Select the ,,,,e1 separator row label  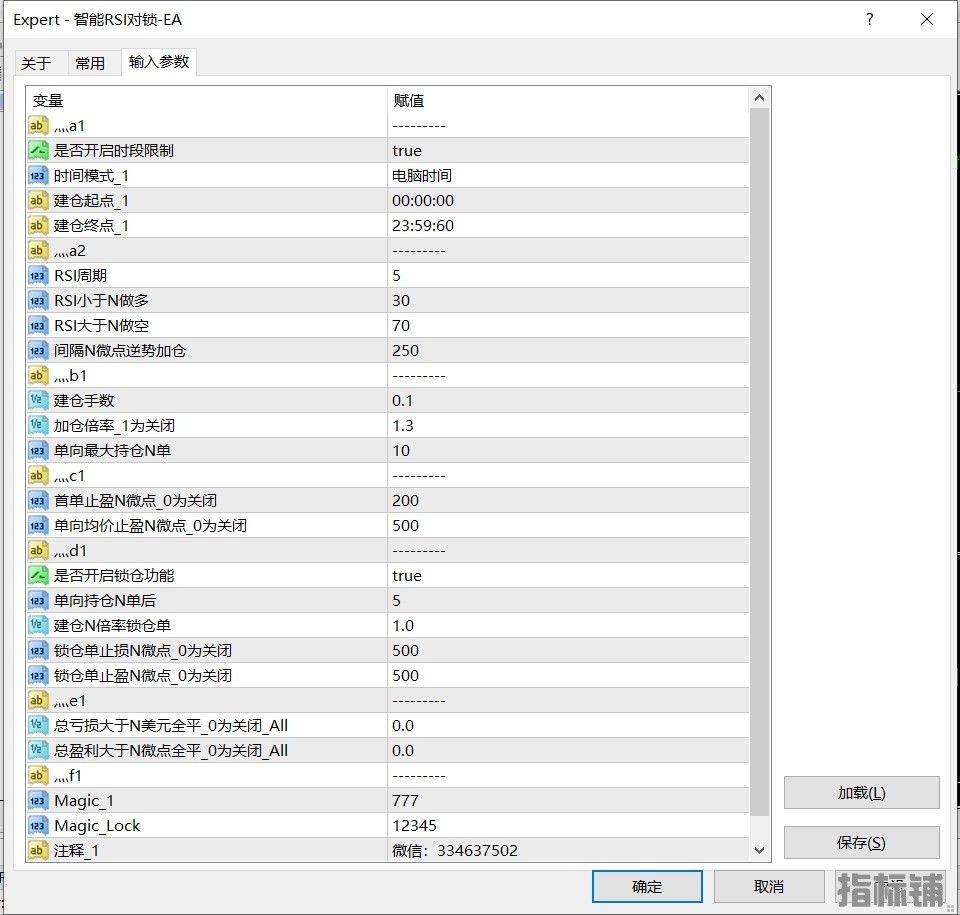click(70, 701)
